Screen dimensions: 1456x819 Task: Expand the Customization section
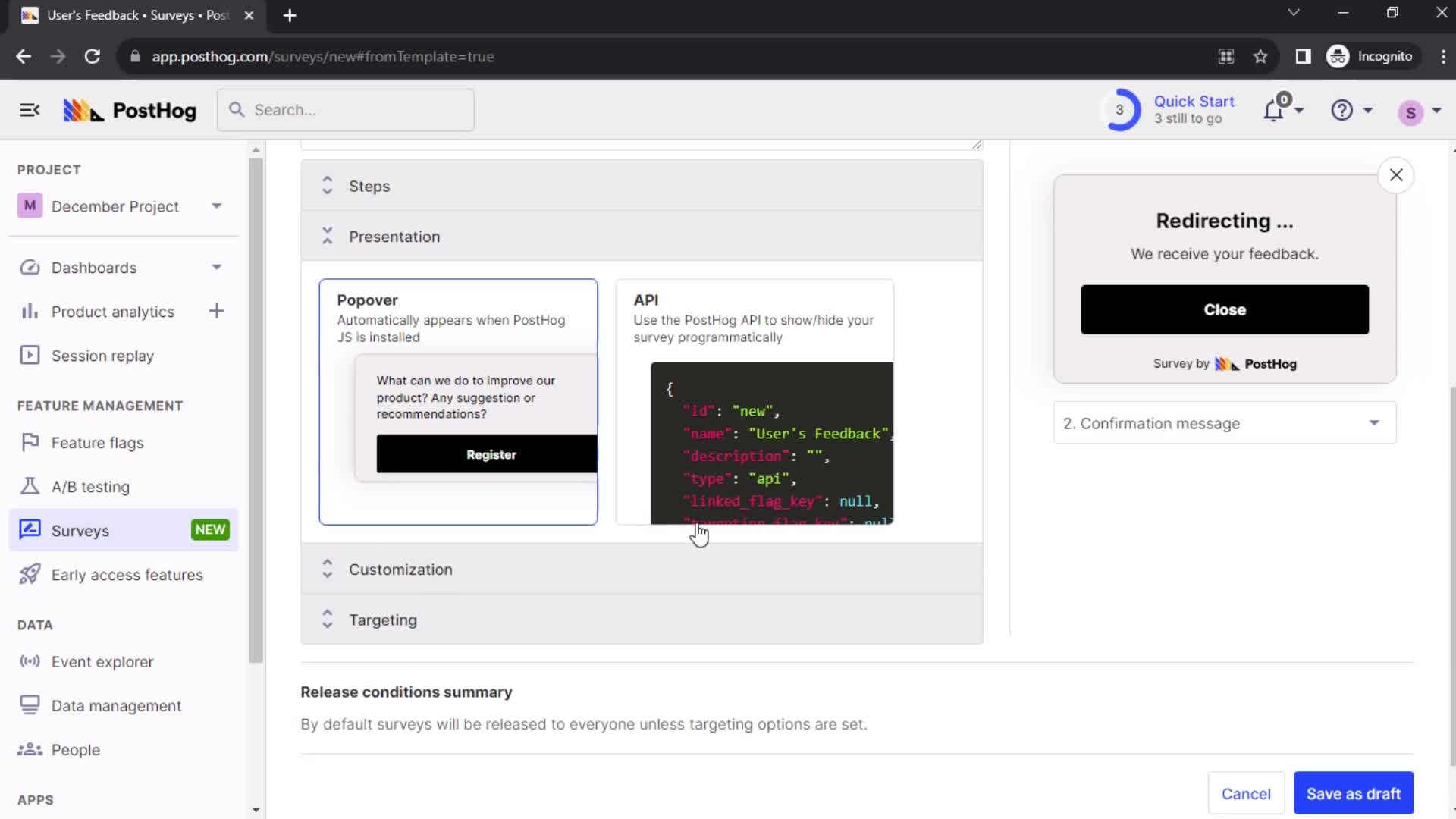[328, 569]
